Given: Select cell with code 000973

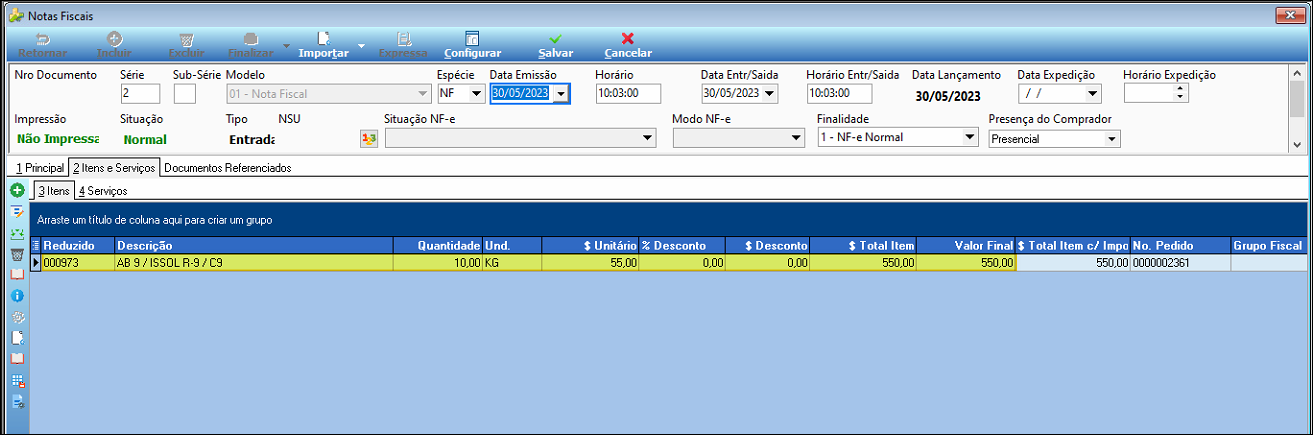Looking at the screenshot, I should [x=78, y=263].
